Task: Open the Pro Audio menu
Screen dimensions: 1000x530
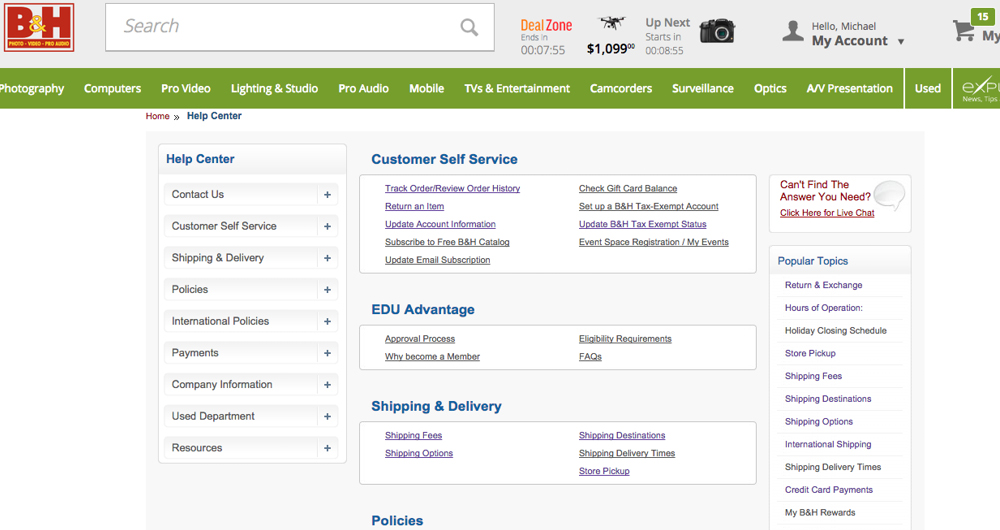Action: 364,89
